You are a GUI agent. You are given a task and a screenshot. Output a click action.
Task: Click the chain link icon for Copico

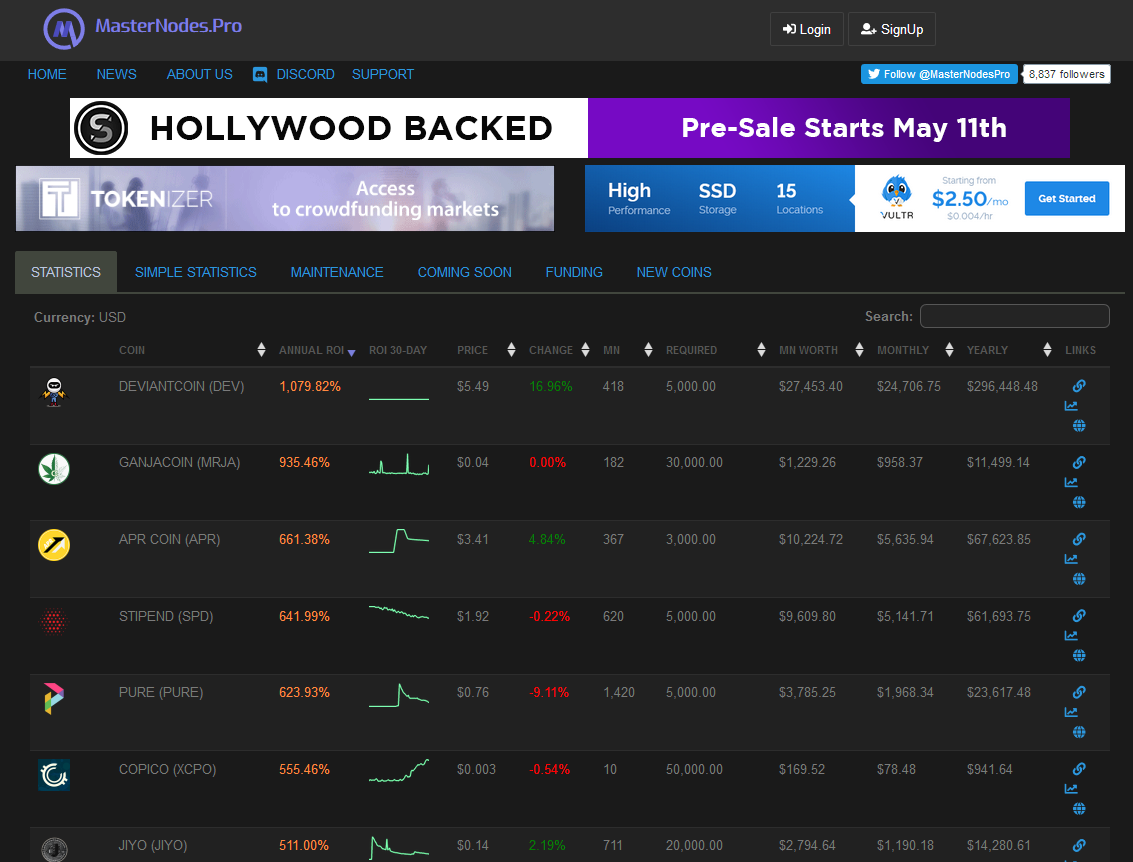click(x=1079, y=769)
